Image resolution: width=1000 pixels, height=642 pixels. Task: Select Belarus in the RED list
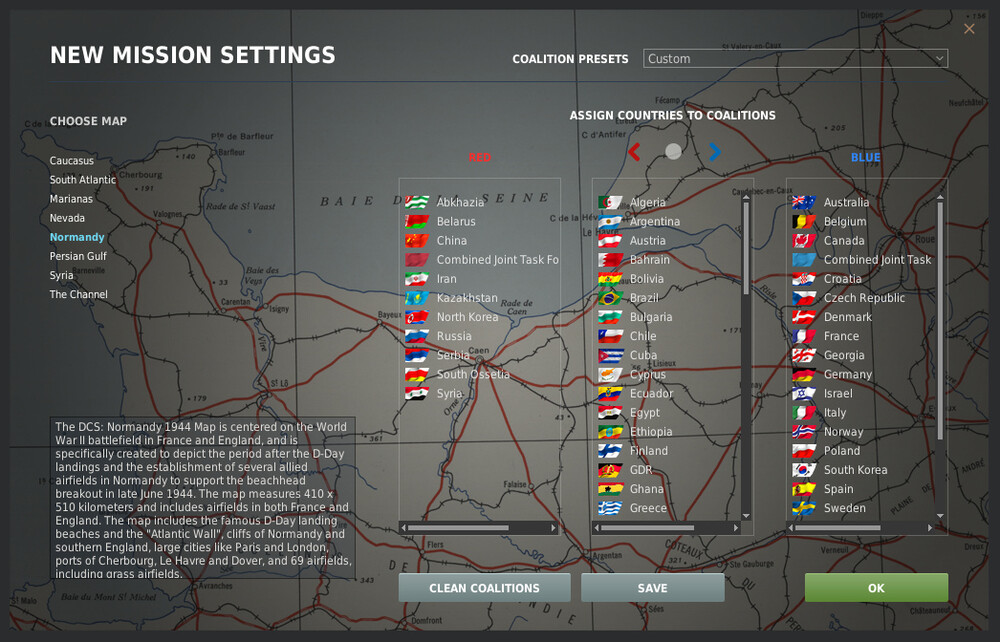pyautogui.click(x=455, y=221)
